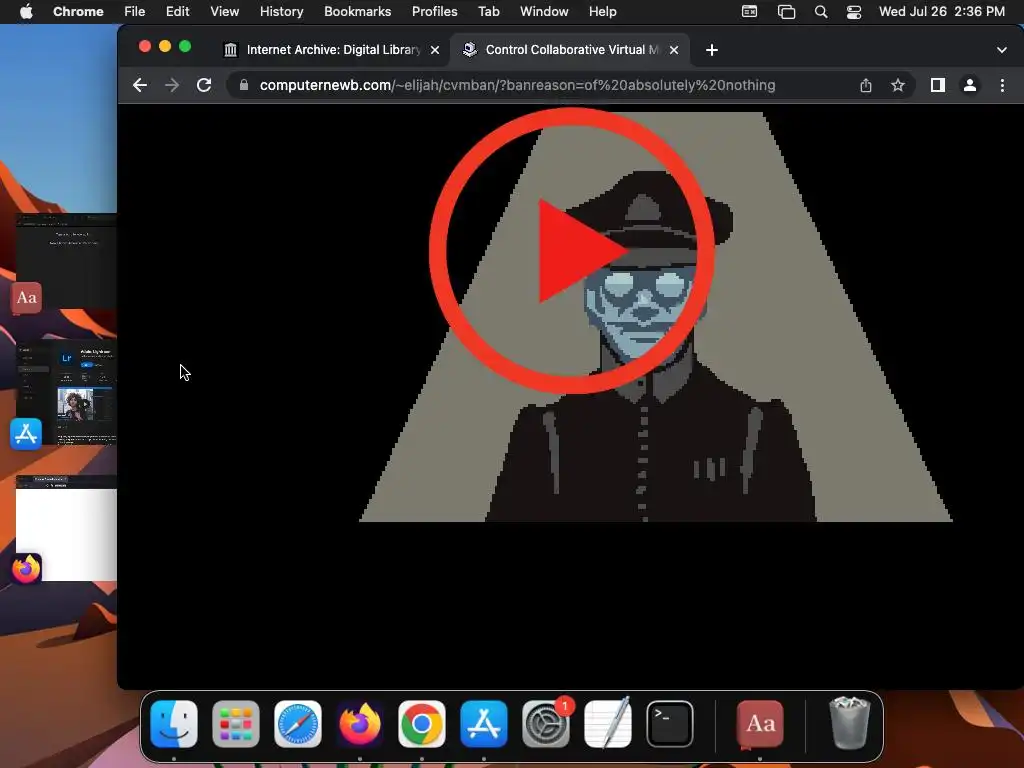Select Firefox window thumbnail in Stage Manager
Image resolution: width=1024 pixels, height=768 pixels.
click(x=66, y=528)
